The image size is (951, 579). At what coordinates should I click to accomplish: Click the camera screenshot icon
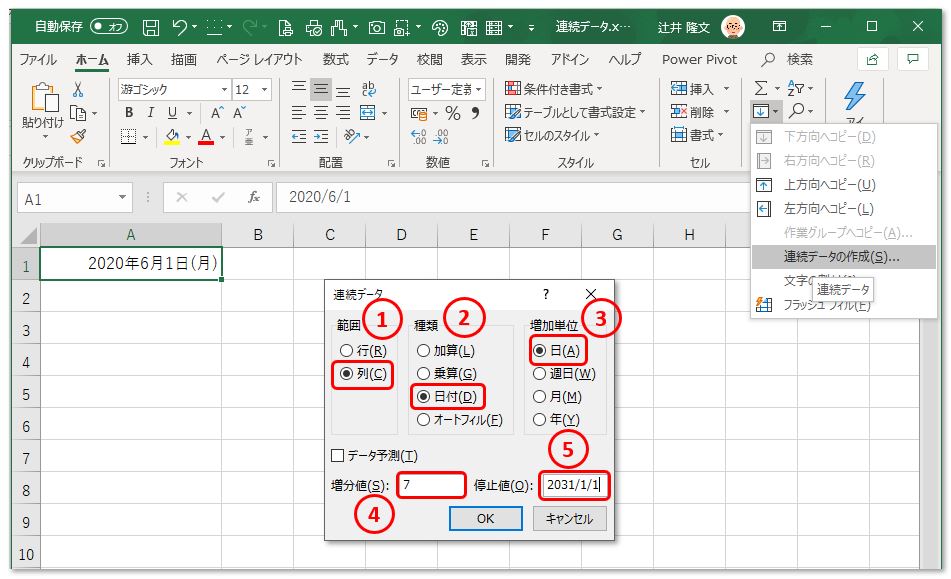[x=377, y=27]
